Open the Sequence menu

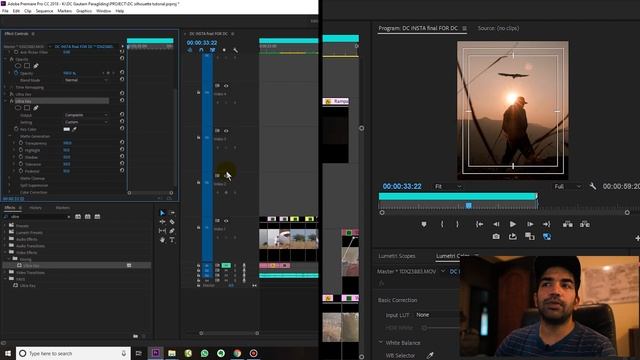coord(44,11)
